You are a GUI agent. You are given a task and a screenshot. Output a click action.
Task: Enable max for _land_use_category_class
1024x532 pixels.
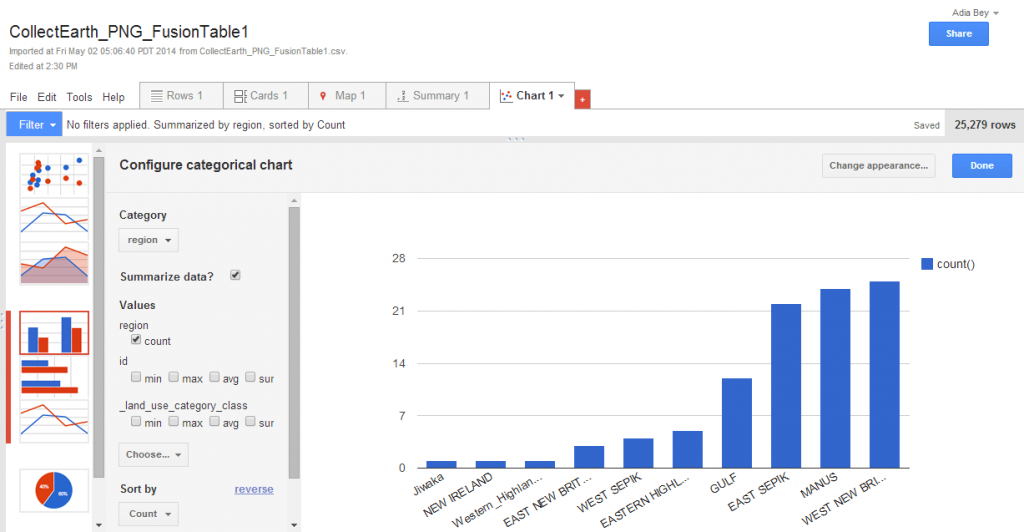(174, 421)
